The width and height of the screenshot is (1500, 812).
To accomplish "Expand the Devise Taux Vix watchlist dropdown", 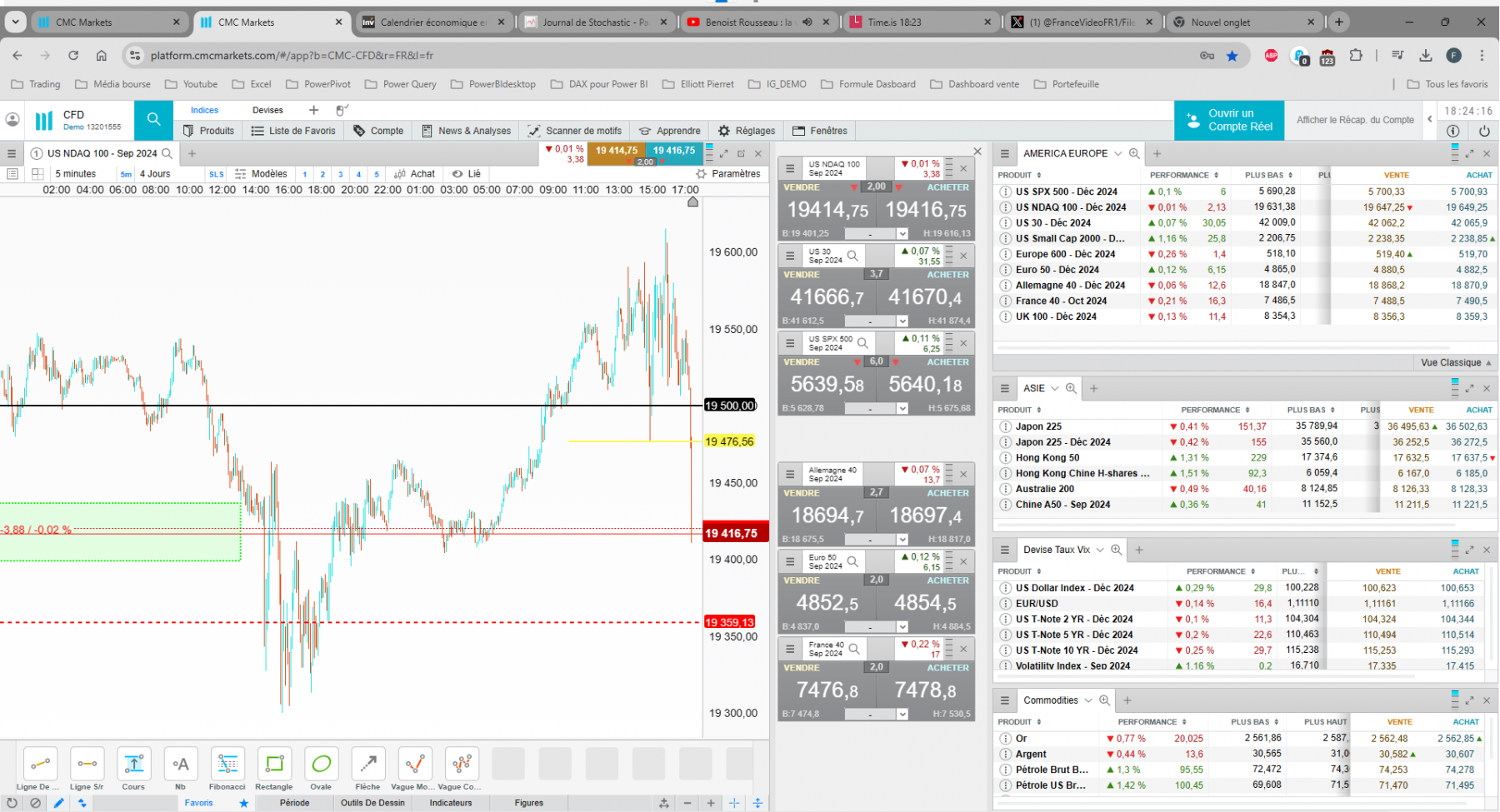I will 1100,550.
